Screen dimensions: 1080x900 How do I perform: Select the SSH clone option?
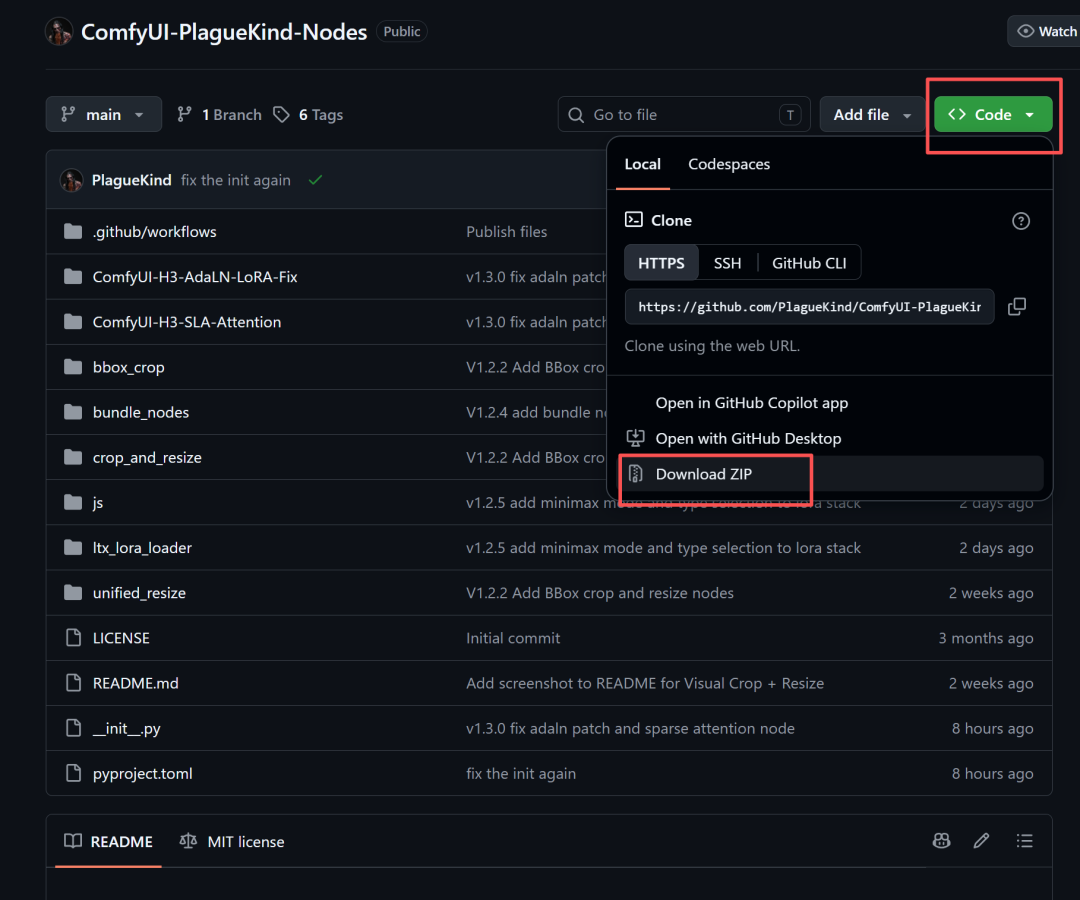[727, 263]
